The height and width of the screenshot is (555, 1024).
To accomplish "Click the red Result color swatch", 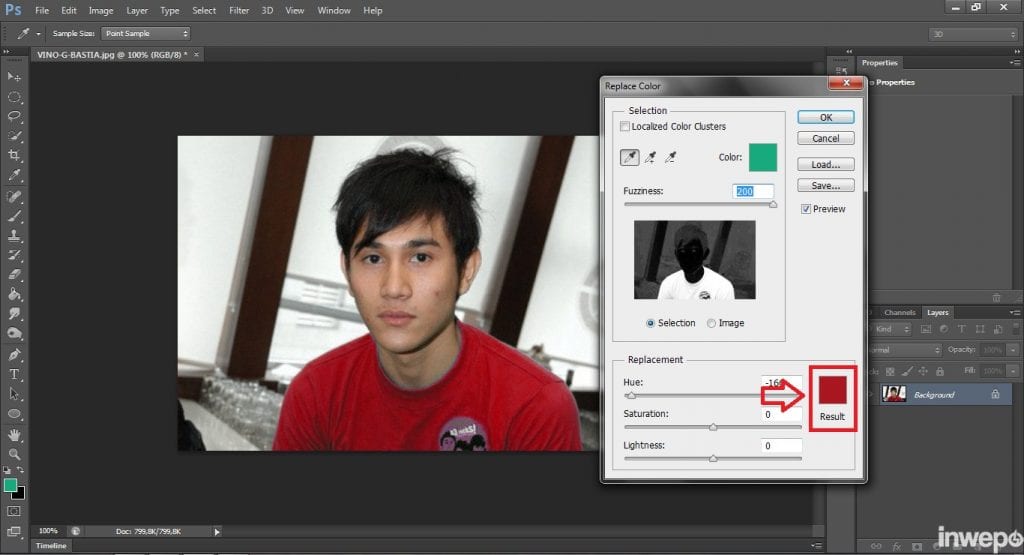I will click(833, 389).
